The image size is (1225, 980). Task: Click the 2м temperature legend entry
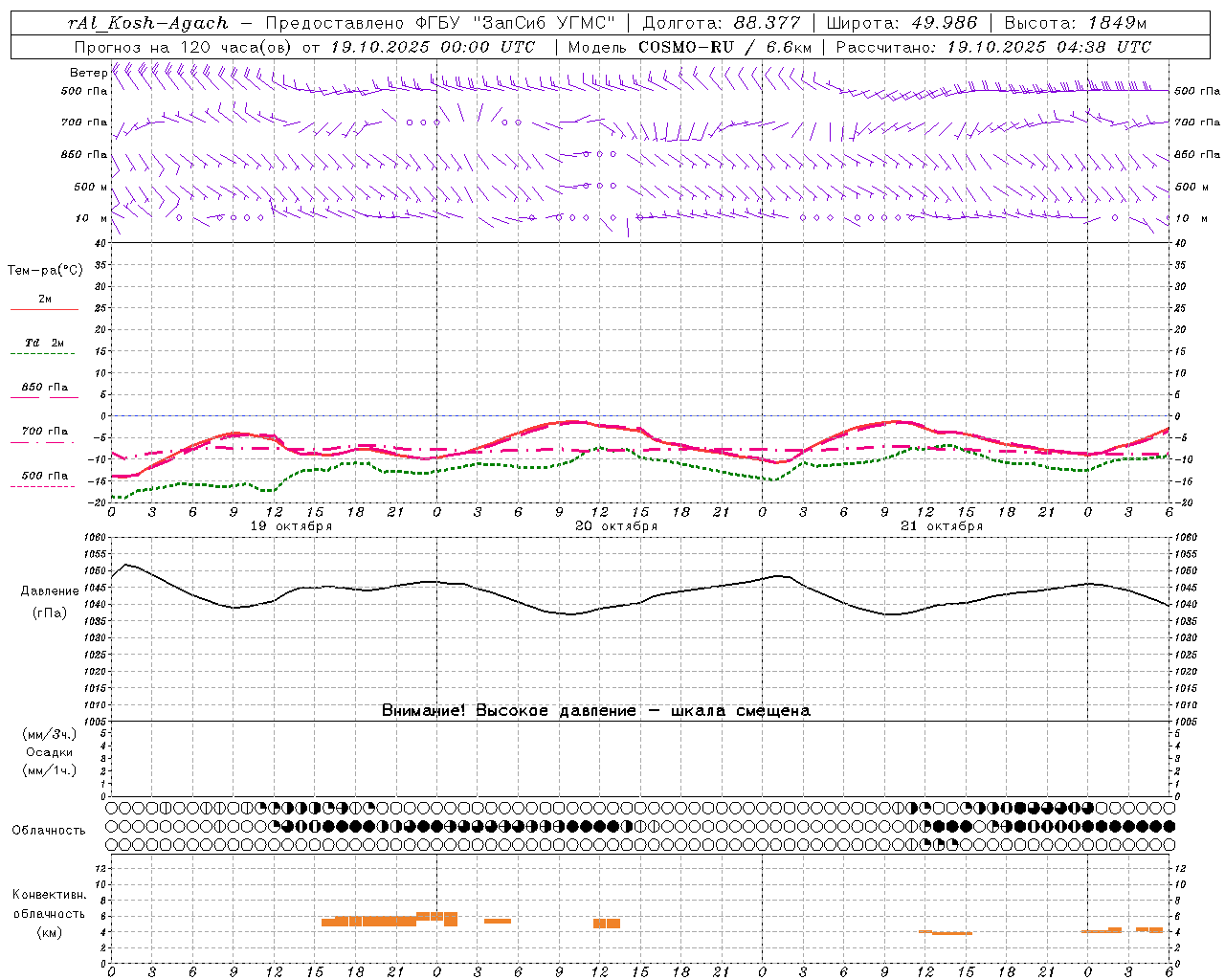44,300
